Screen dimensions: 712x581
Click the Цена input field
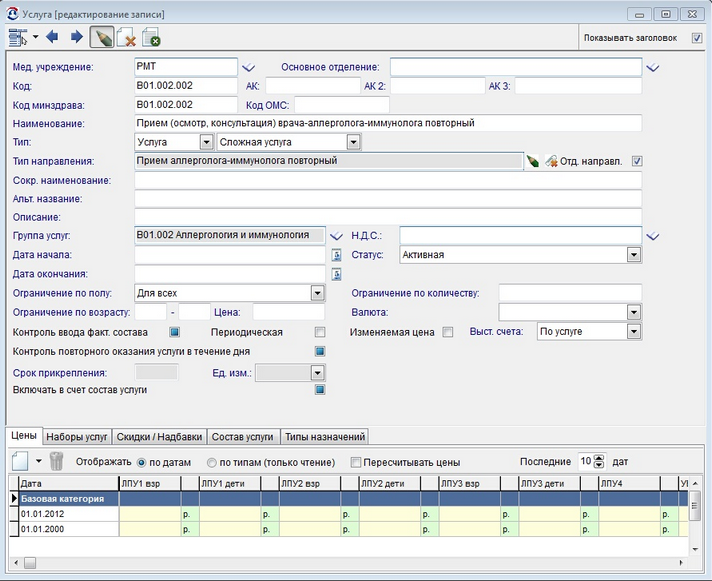point(289,312)
